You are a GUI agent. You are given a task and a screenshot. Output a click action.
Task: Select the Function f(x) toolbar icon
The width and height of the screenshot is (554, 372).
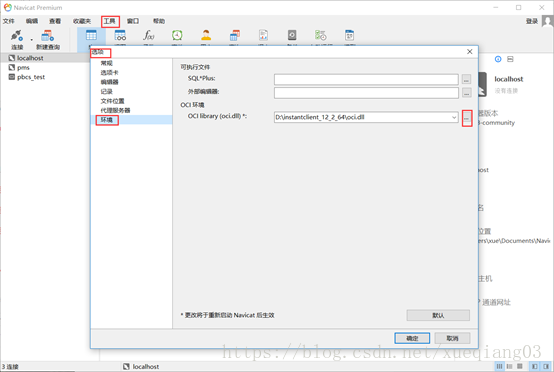[x=148, y=35]
